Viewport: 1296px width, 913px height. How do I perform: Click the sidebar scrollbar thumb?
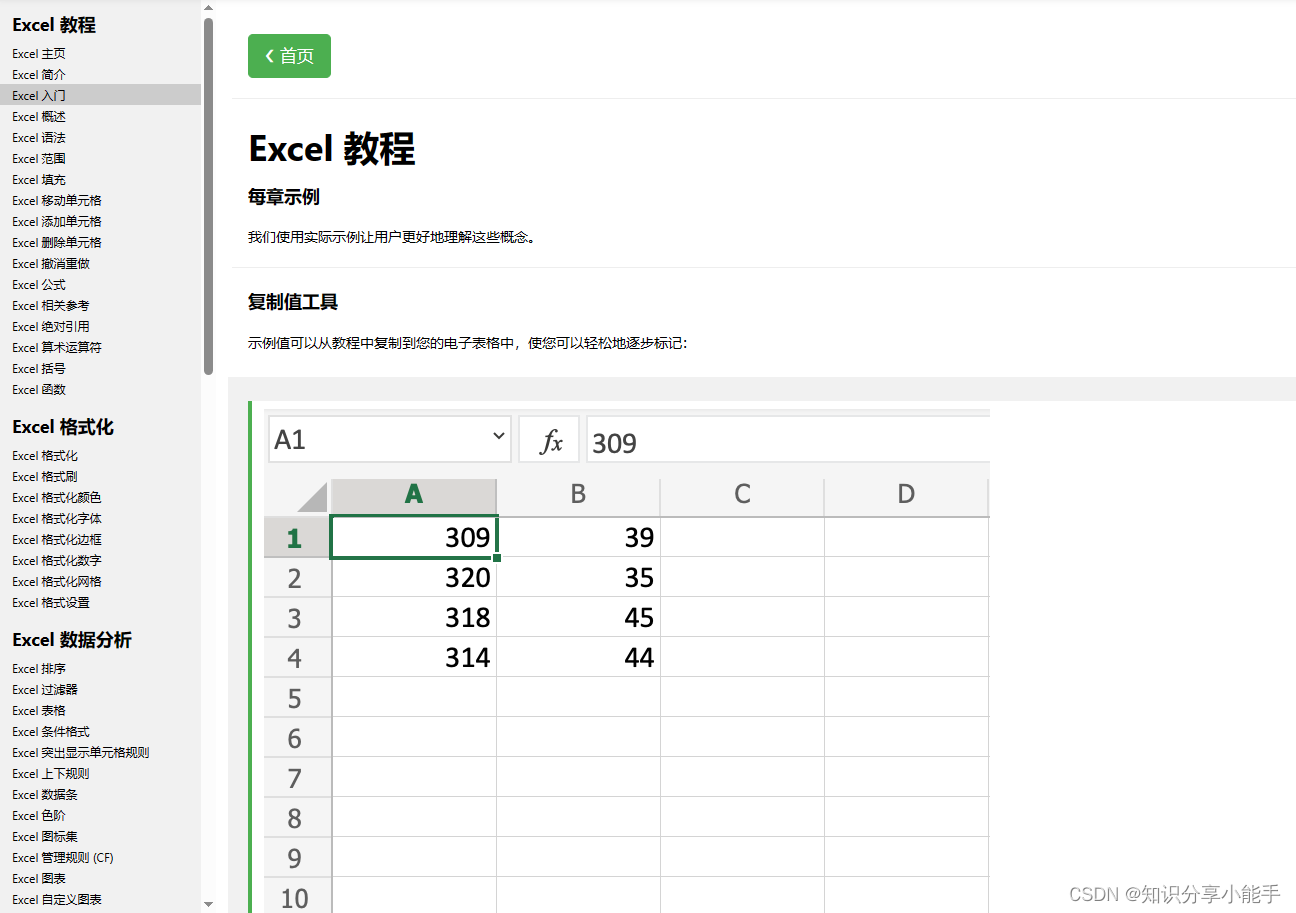coord(208,196)
